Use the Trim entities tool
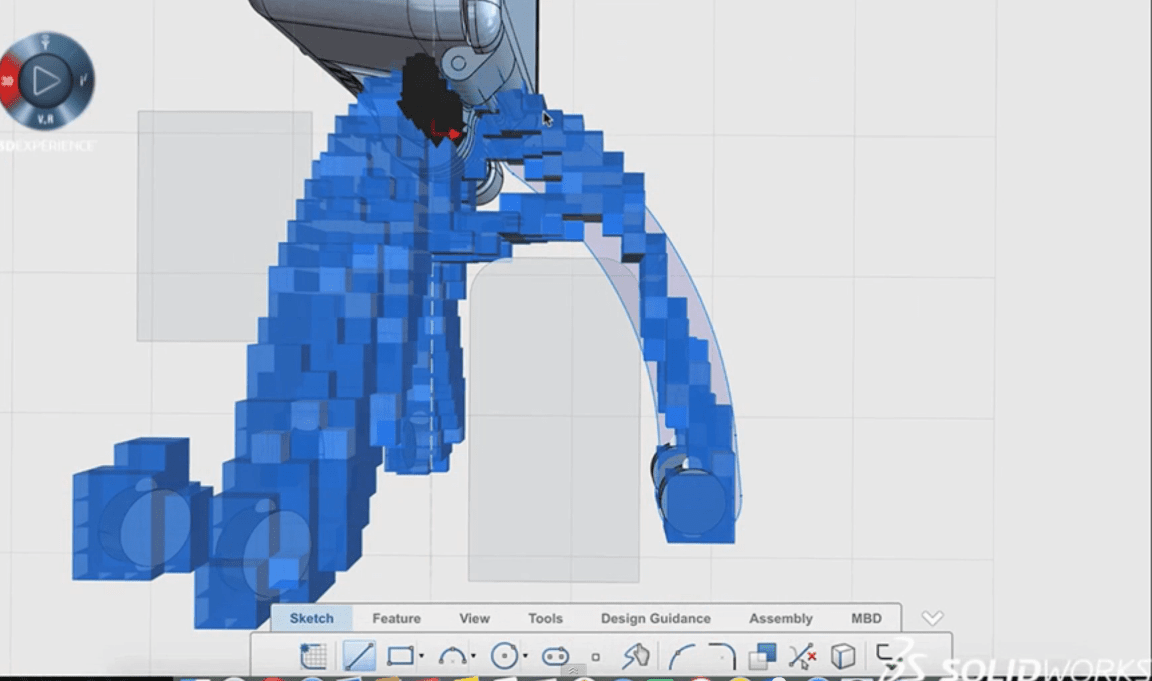 802,656
